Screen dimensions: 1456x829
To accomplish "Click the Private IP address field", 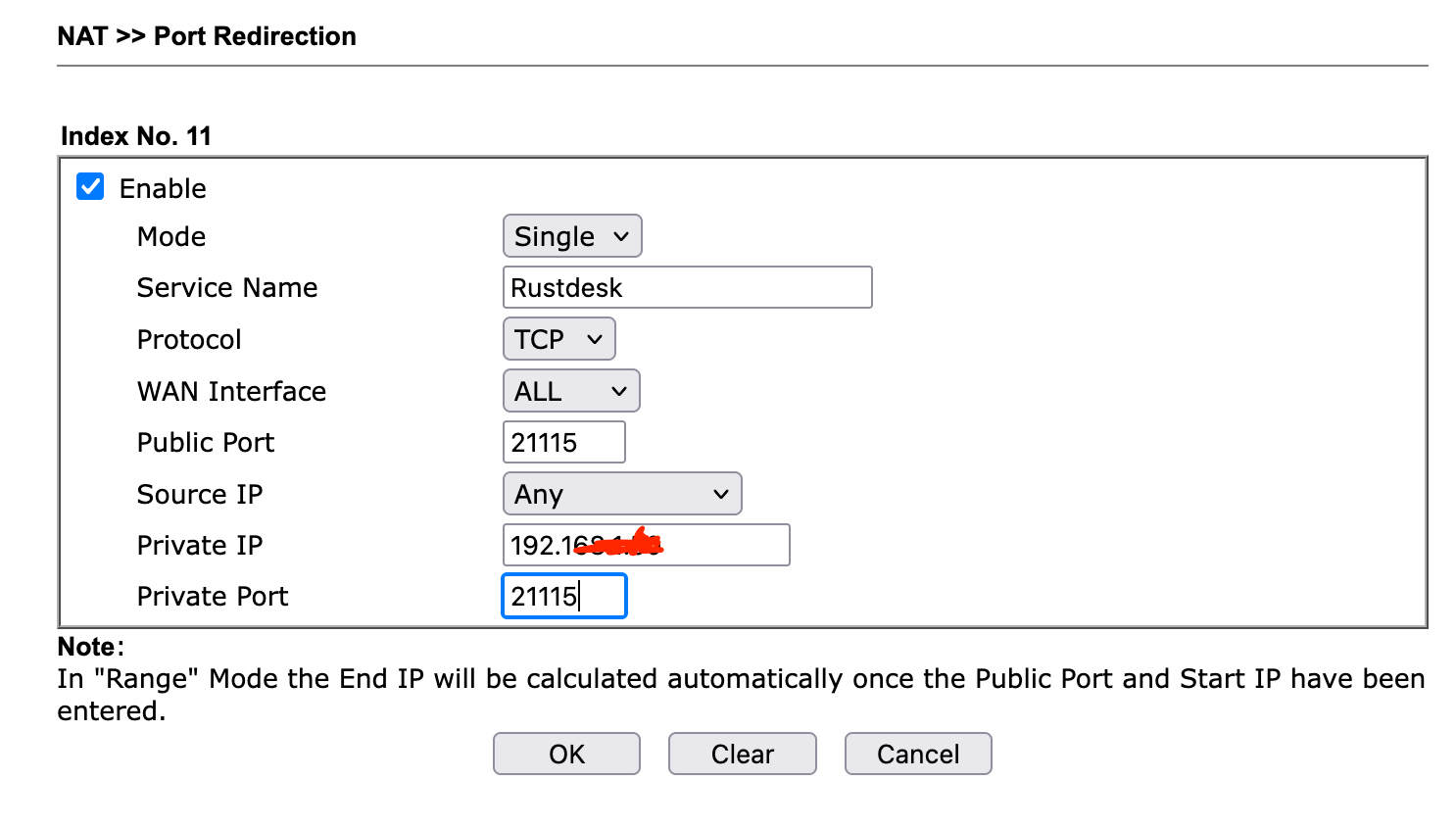I will [x=645, y=545].
